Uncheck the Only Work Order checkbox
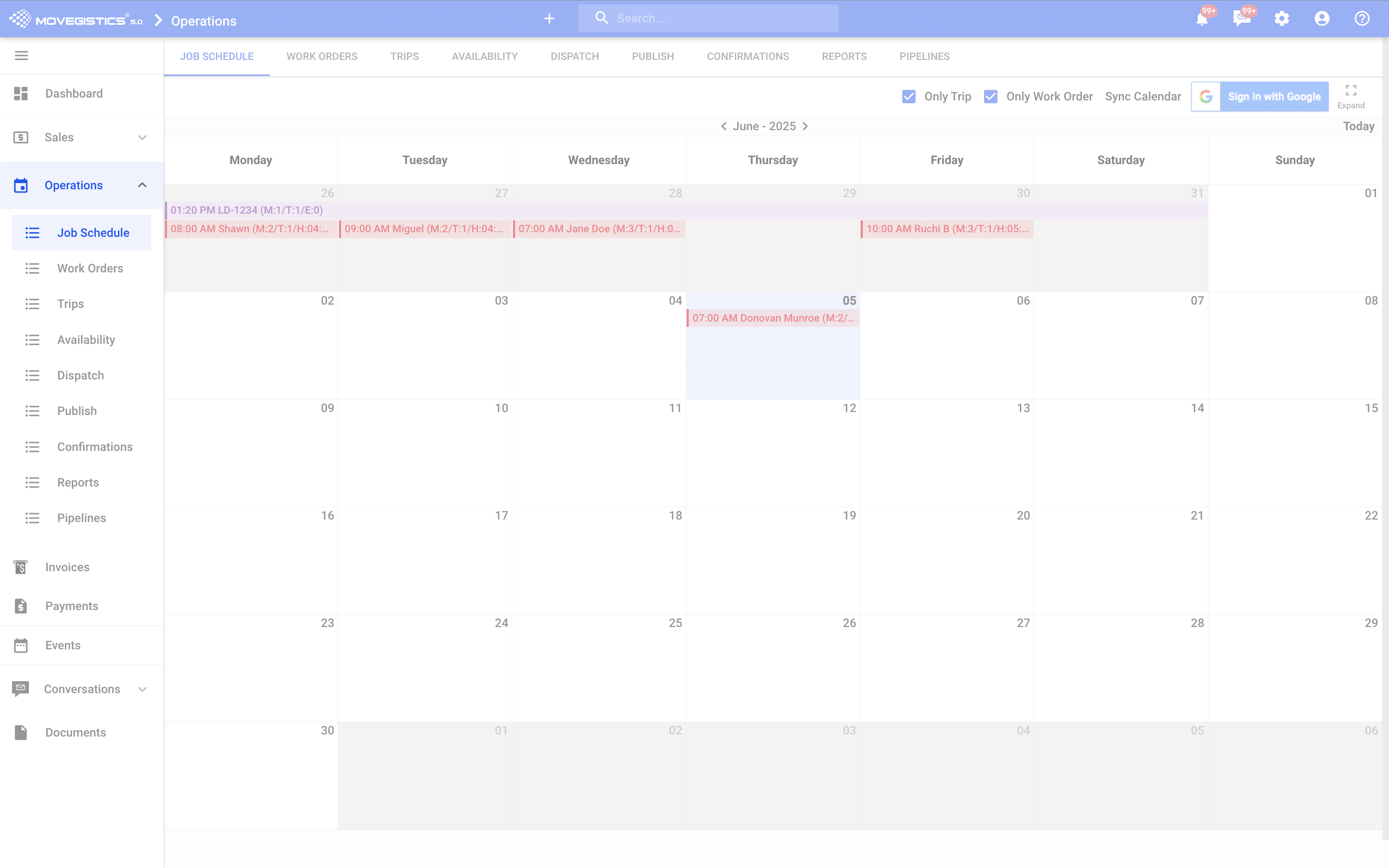The image size is (1389, 868). coord(990,96)
